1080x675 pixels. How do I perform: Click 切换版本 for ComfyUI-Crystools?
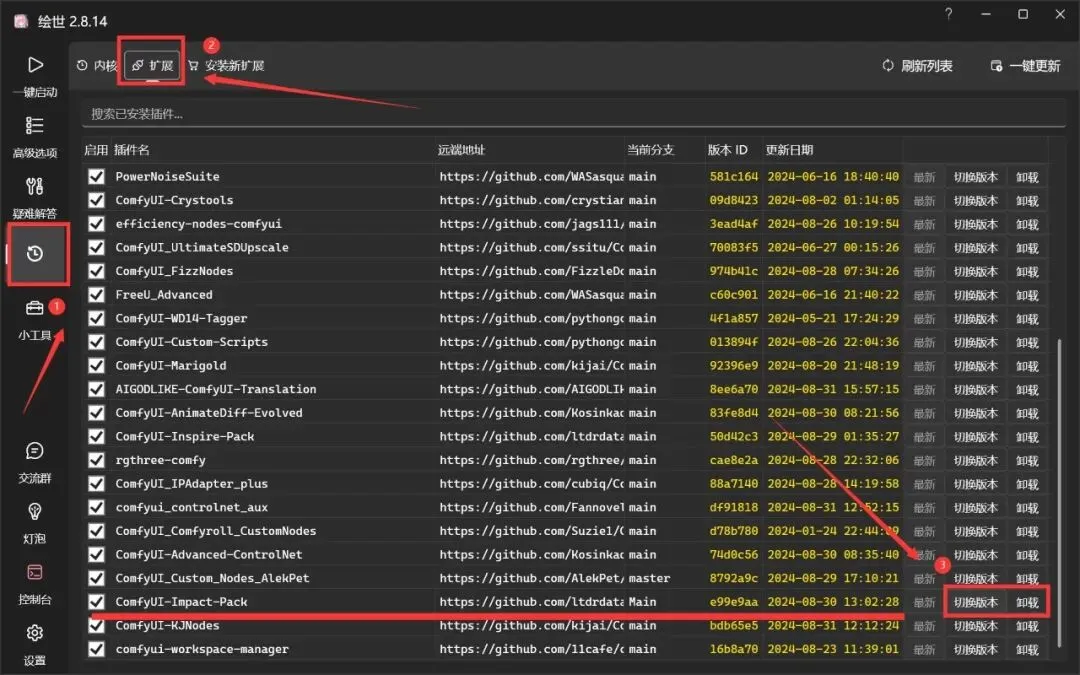click(x=975, y=200)
